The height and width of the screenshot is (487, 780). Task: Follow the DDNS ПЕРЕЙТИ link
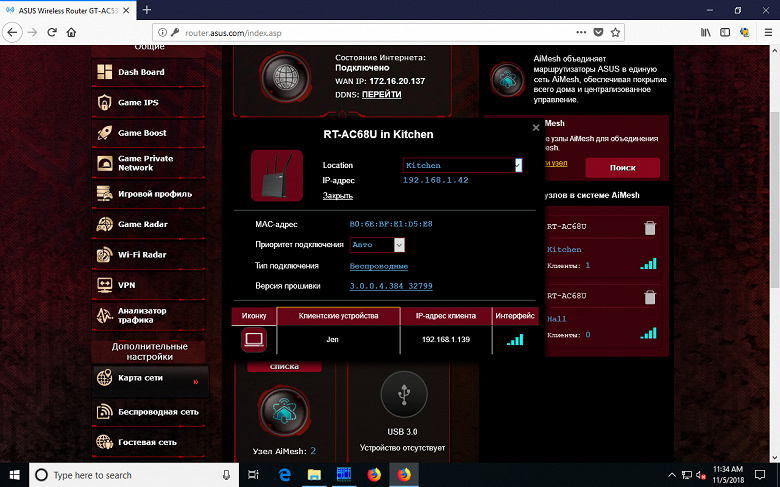click(x=382, y=95)
